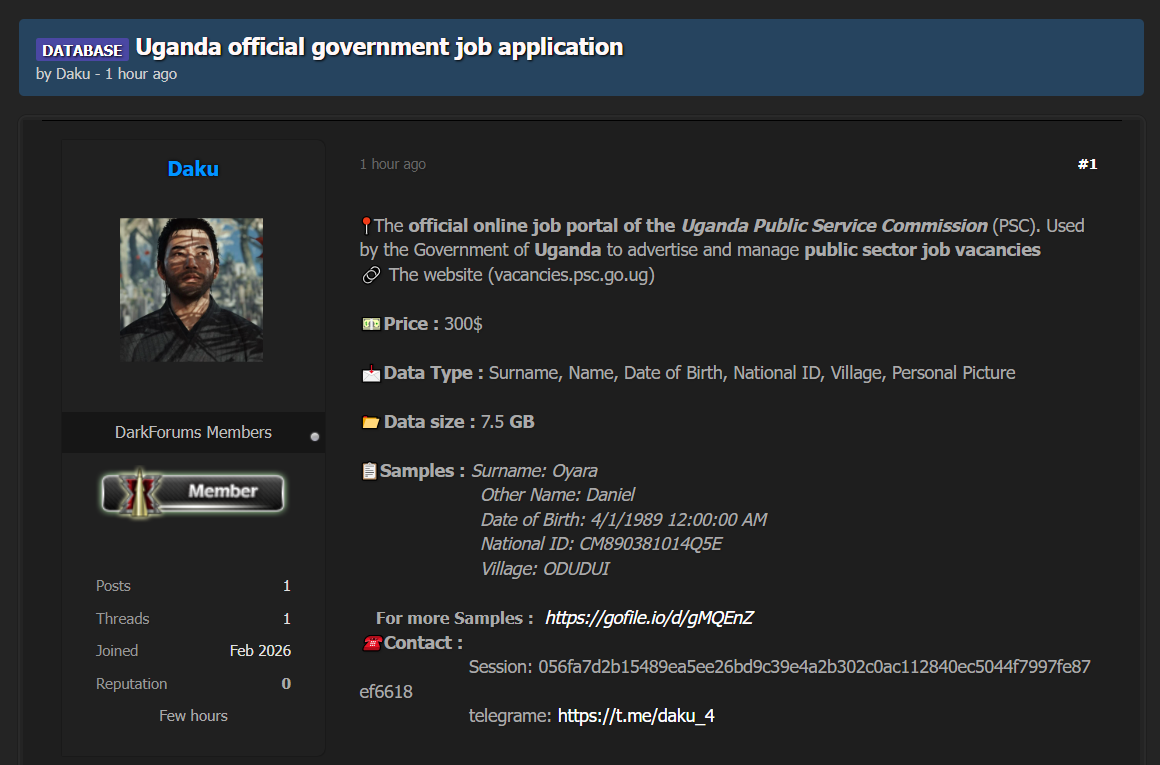This screenshot has height=765, width=1160.
Task: Click the envelope icon beside Data Type
Action: click(370, 373)
